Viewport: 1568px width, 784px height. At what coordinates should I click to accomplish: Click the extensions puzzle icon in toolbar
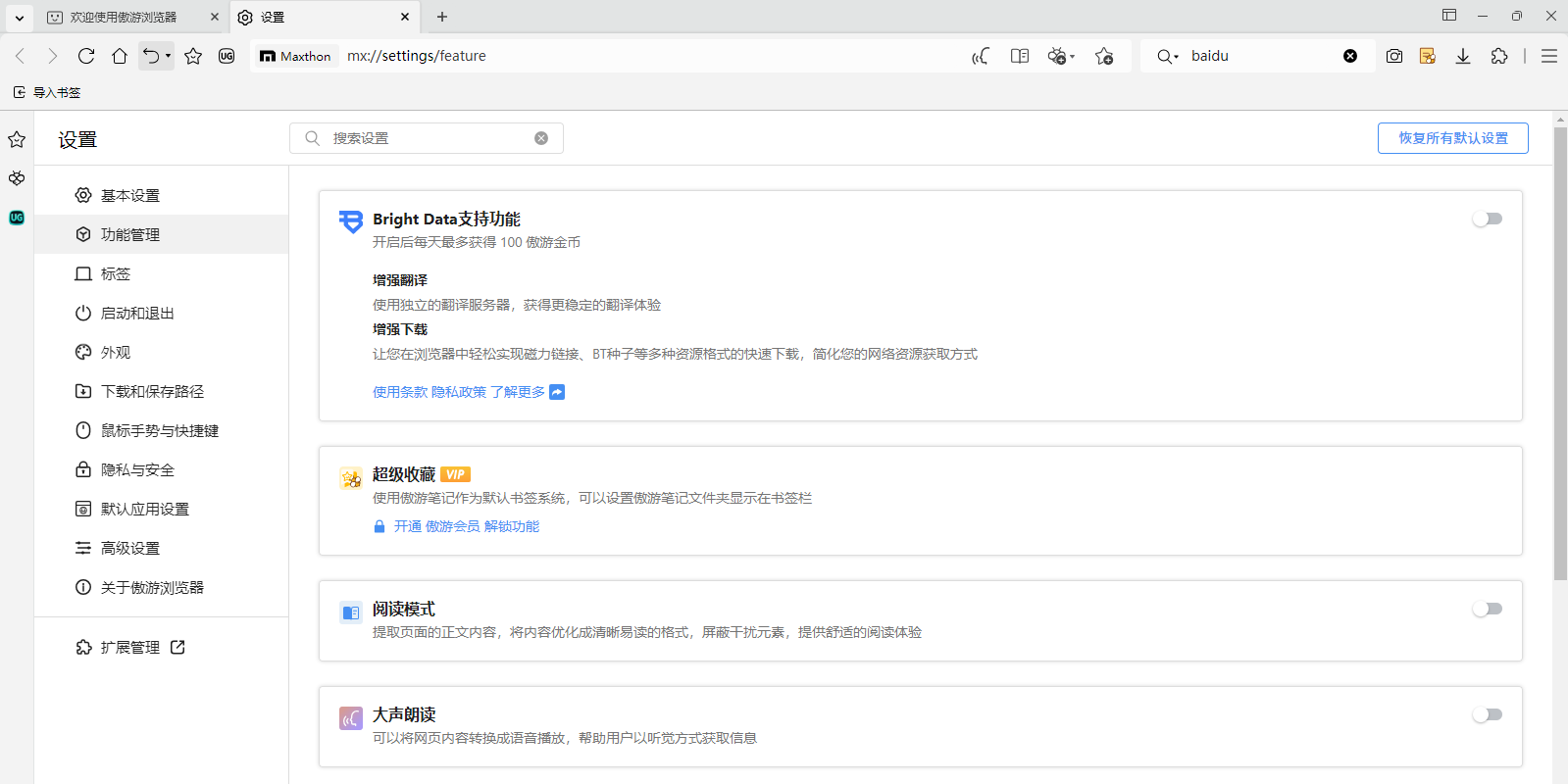tap(1498, 57)
